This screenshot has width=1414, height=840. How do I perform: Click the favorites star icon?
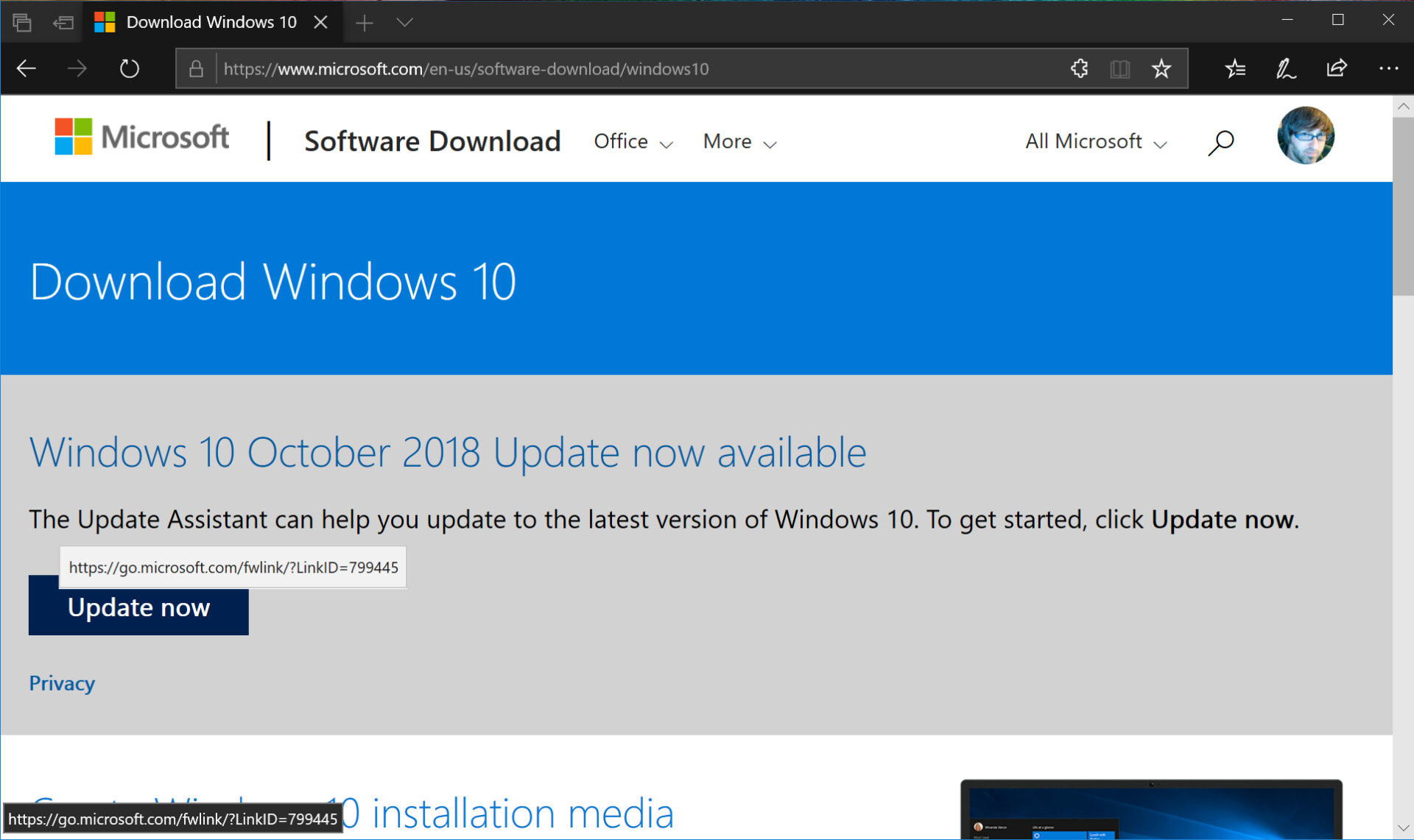click(1164, 68)
